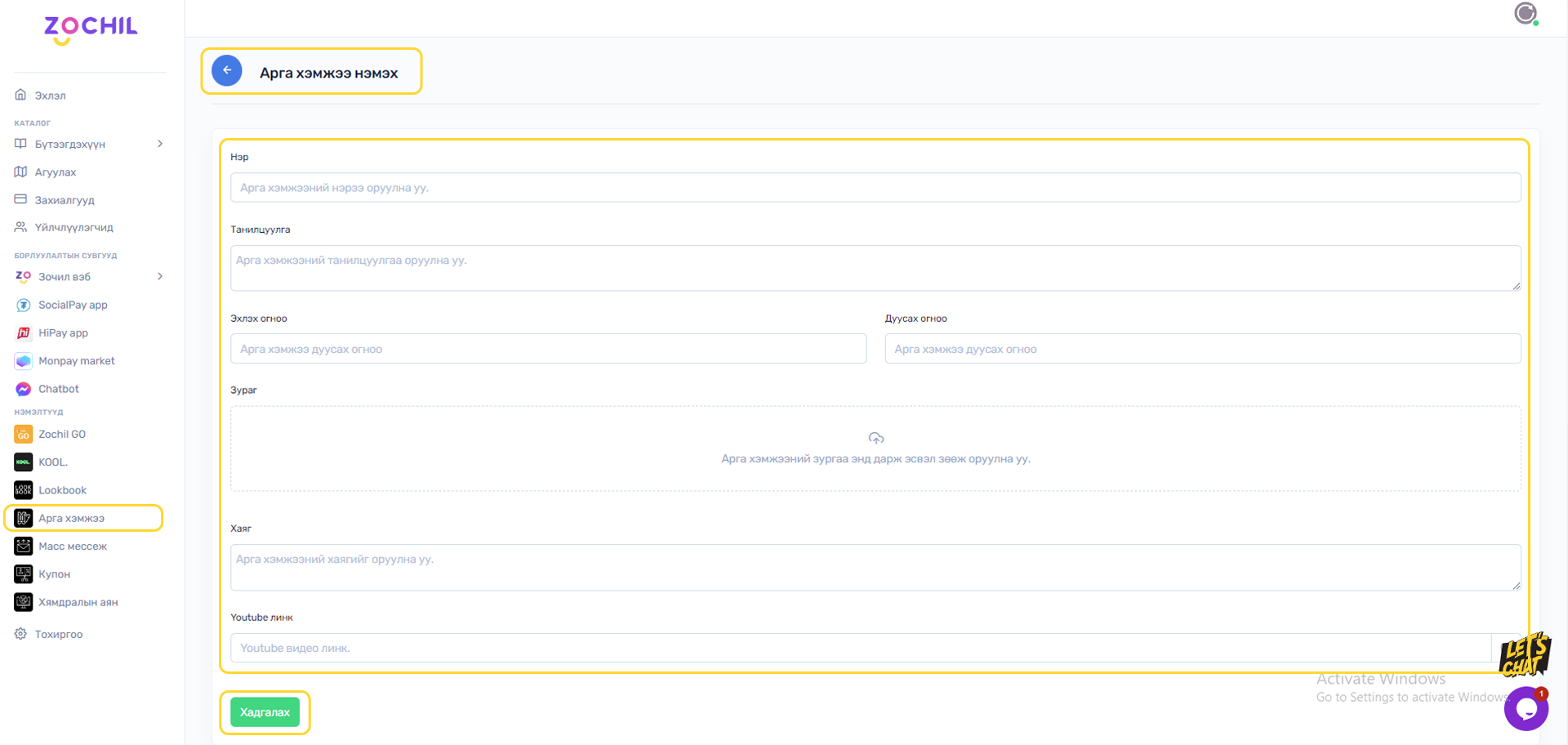Open the purple chat support bubble
1568x745 pixels.
click(x=1526, y=709)
